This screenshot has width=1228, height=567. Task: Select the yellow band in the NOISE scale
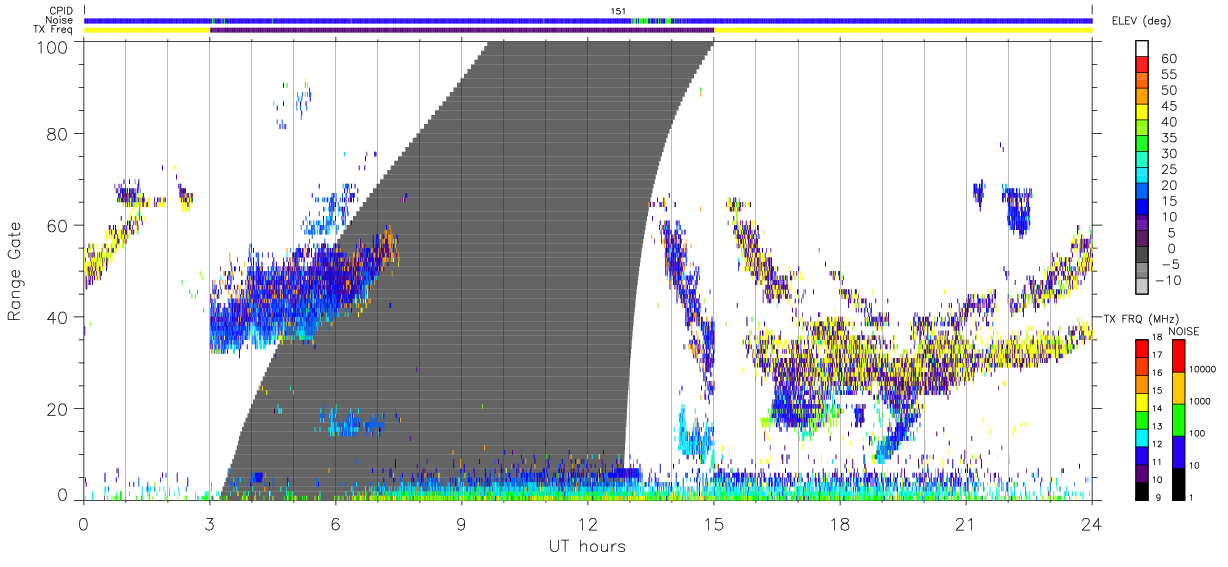(x=1178, y=387)
